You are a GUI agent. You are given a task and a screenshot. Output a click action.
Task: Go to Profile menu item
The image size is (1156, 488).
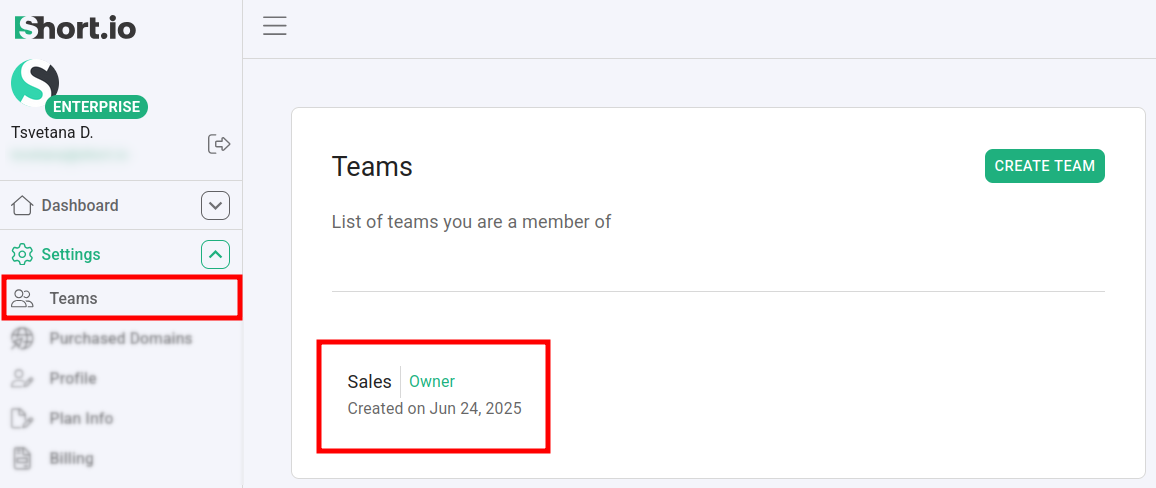coord(73,378)
